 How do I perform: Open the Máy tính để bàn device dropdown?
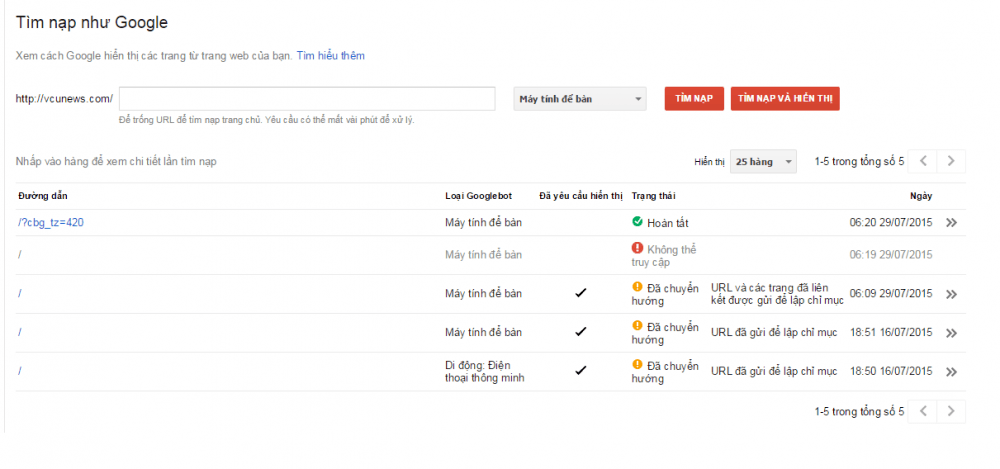coord(580,99)
